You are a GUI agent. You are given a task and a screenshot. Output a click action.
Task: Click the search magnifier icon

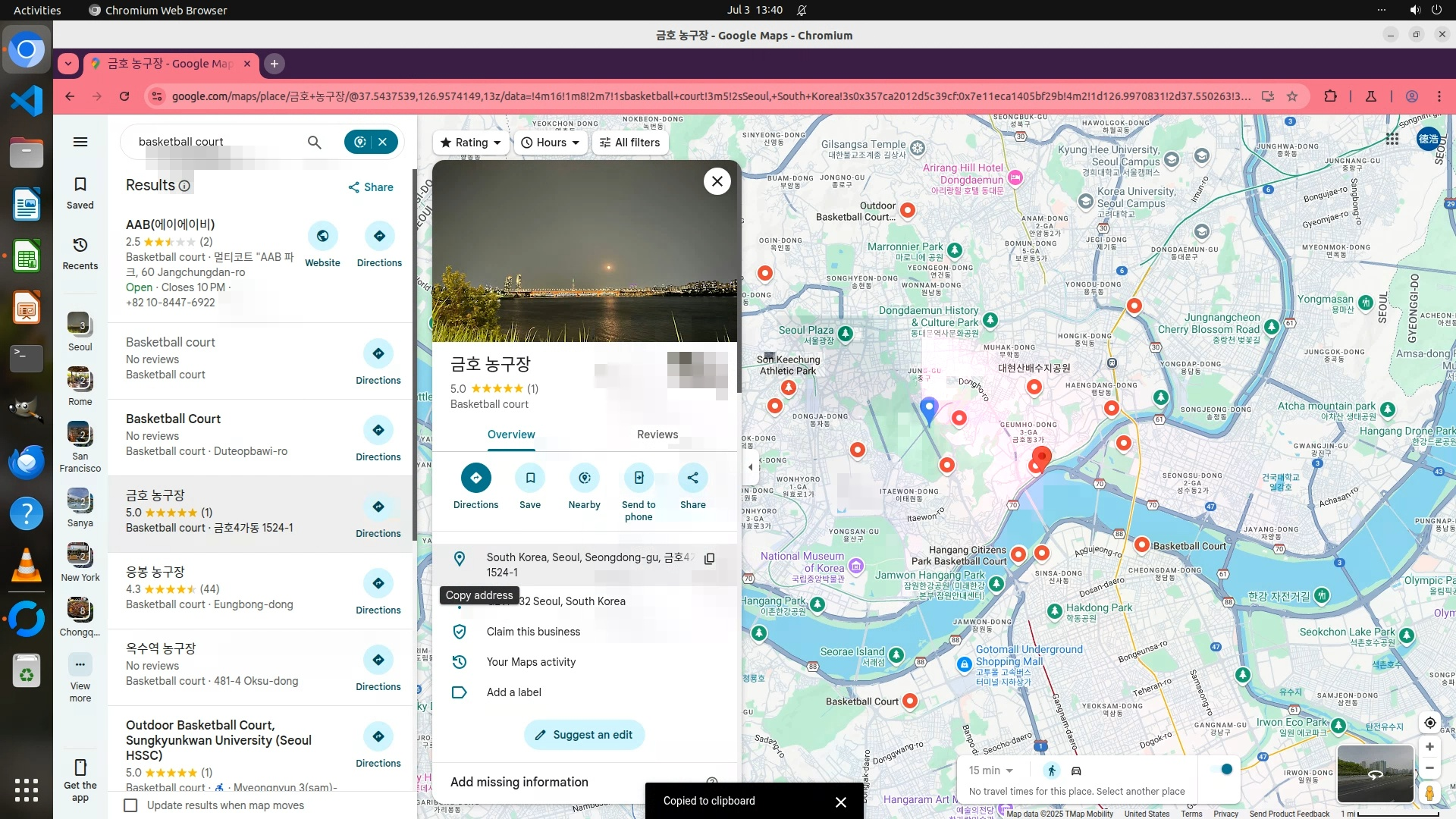click(314, 142)
